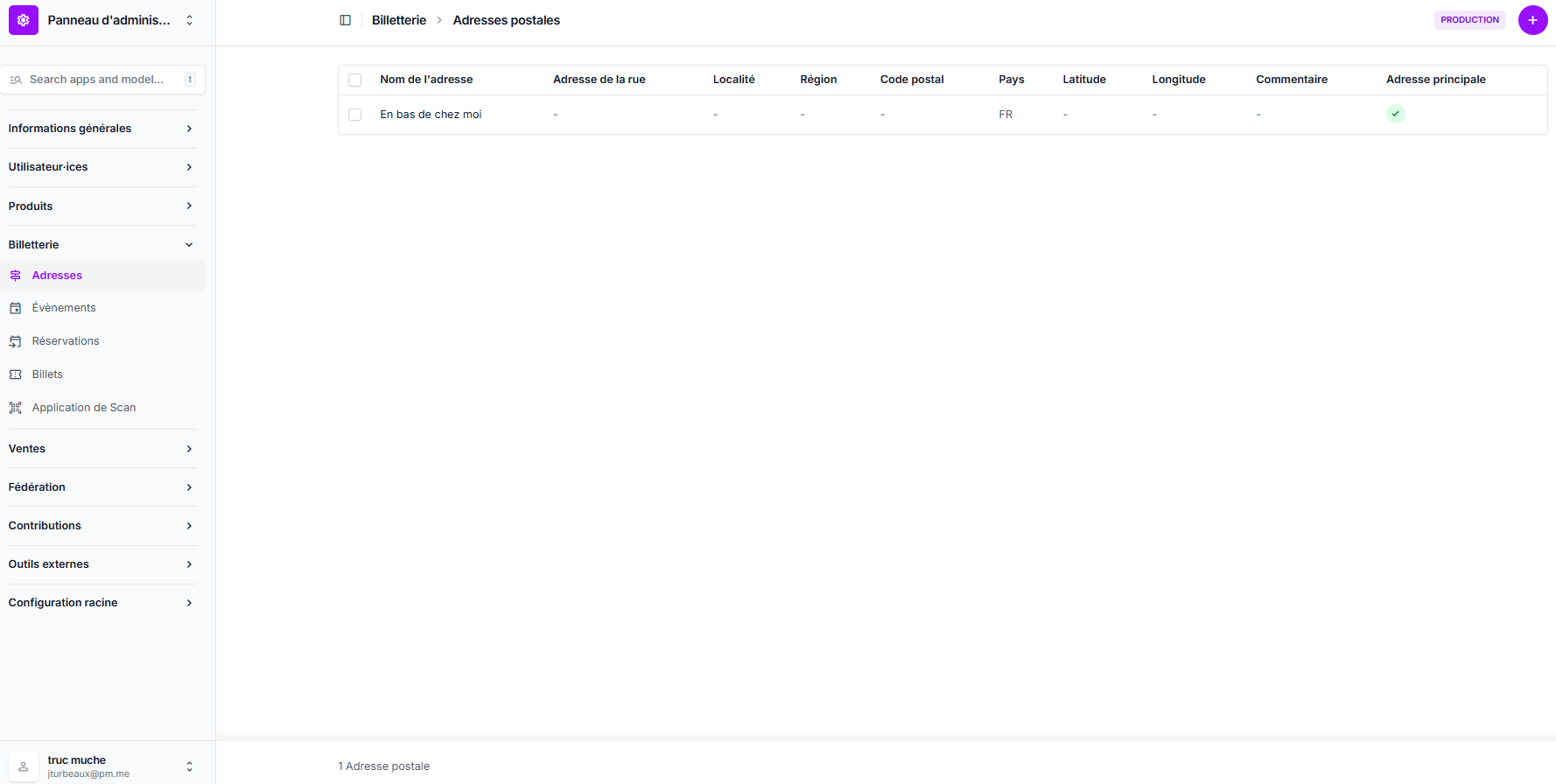
Task: Sort by Nom de l'adresse column
Action: [x=426, y=80]
